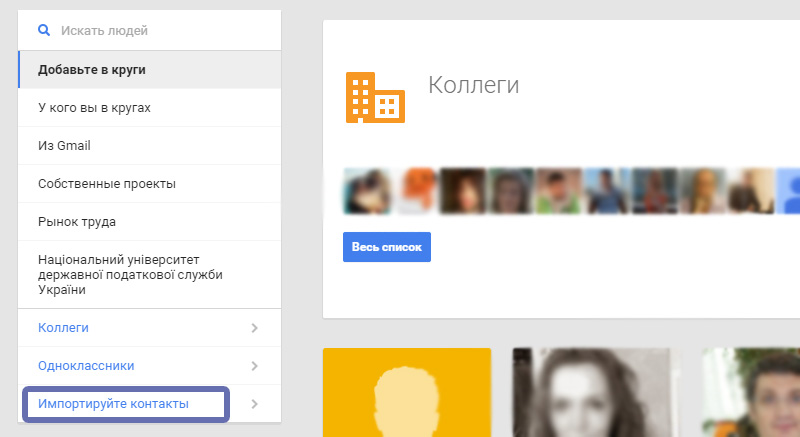
Task: Open the fifth avatar with green clothing
Action: tap(558, 191)
